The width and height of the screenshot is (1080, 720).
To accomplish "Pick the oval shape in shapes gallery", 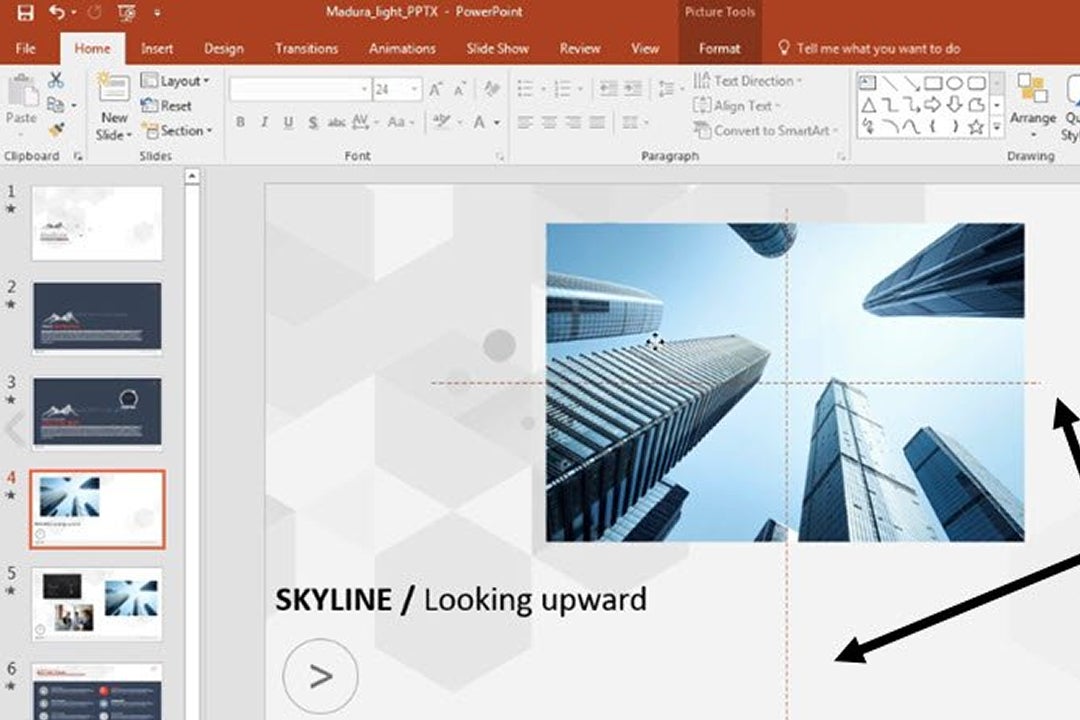I will [955, 83].
